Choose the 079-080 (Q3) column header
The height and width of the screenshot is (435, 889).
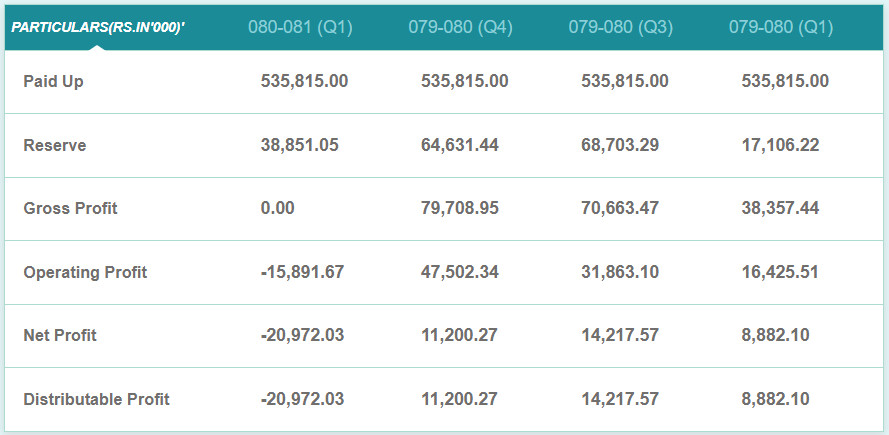(x=621, y=28)
